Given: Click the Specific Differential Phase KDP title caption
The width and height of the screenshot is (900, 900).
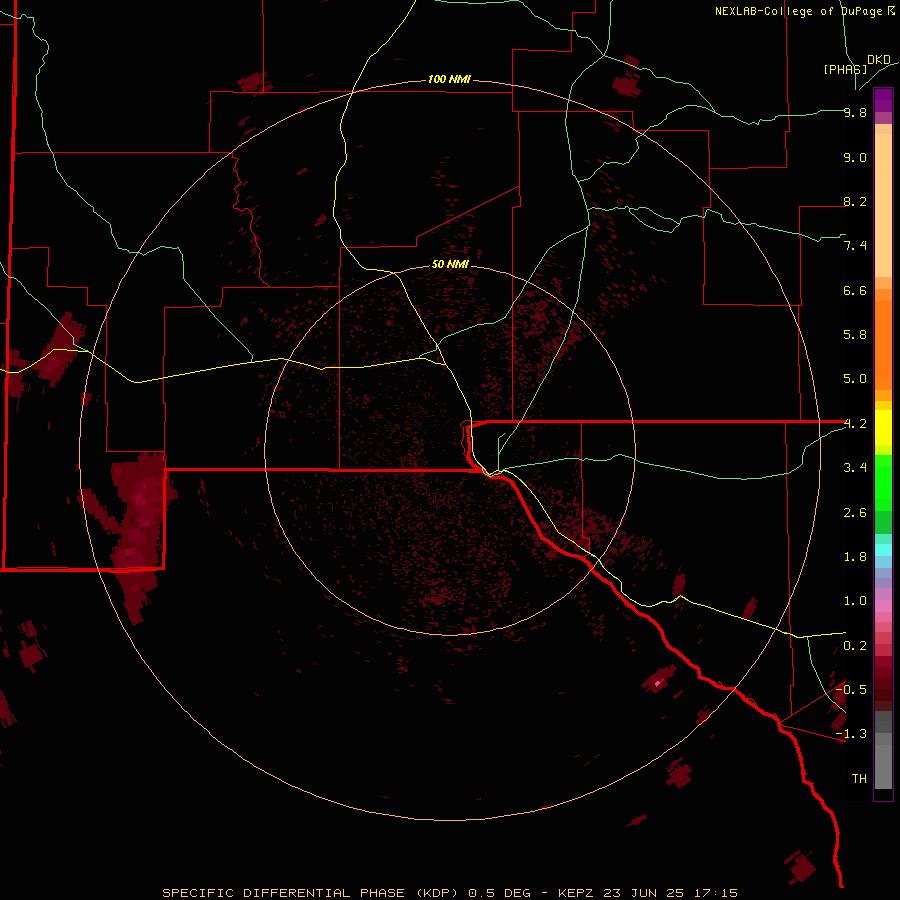Looking at the screenshot, I should (x=450, y=893).
